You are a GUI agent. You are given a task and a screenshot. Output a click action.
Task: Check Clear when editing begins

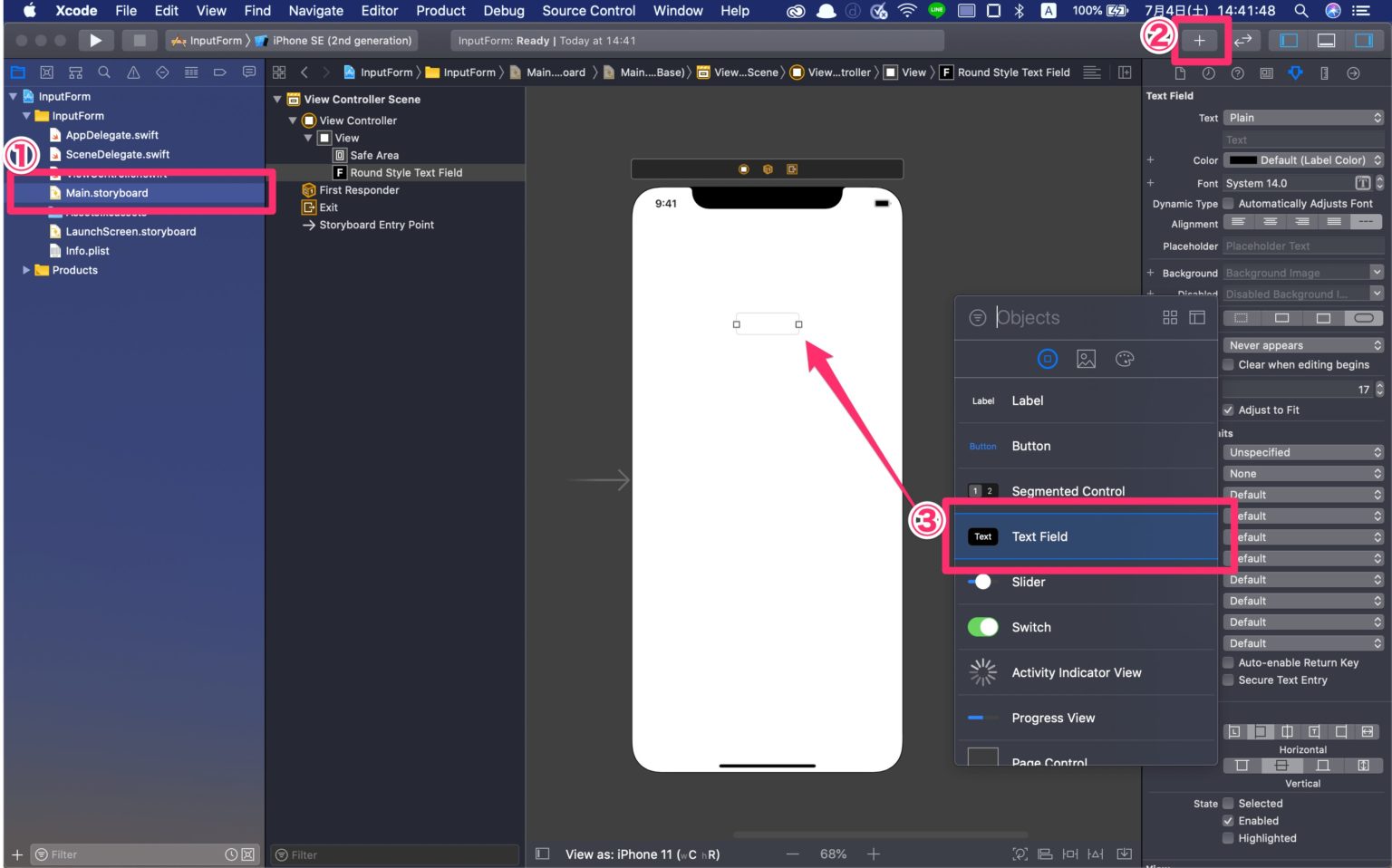tap(1229, 364)
